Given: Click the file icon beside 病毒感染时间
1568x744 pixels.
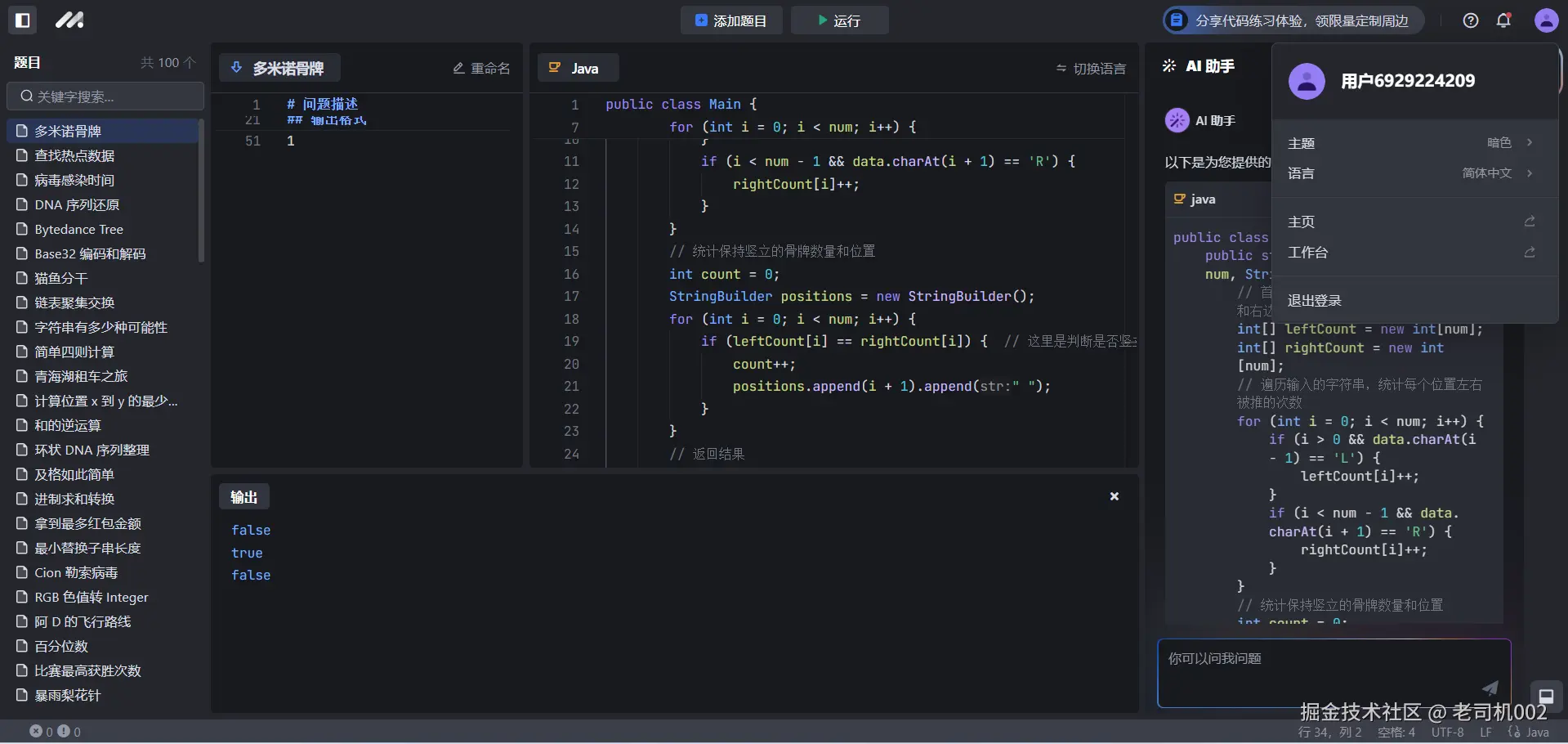Looking at the screenshot, I should point(22,180).
